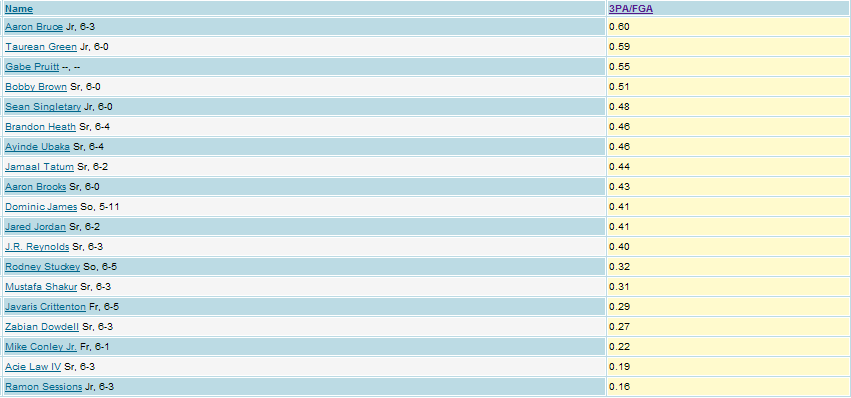Viewport: 851px width, 398px height.
Task: Click the Javaris Crittenton link
Action: point(46,307)
